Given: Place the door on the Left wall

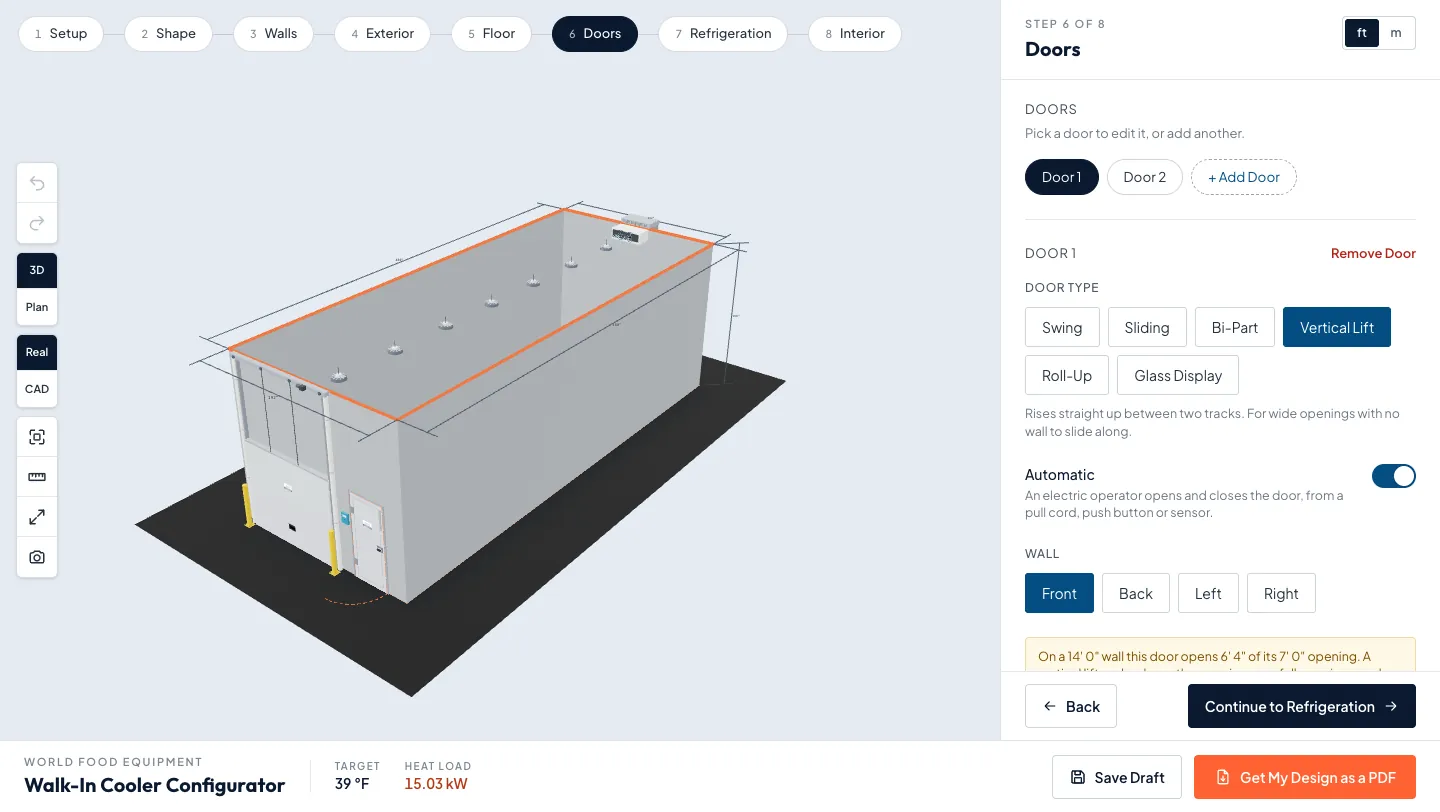Looking at the screenshot, I should [x=1208, y=593].
